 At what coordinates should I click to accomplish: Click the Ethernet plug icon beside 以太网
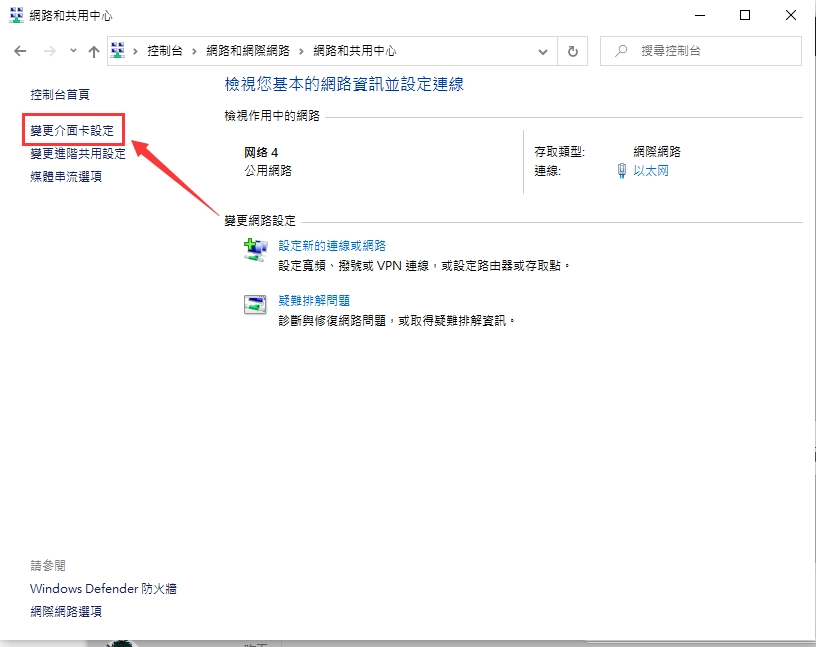tap(622, 171)
